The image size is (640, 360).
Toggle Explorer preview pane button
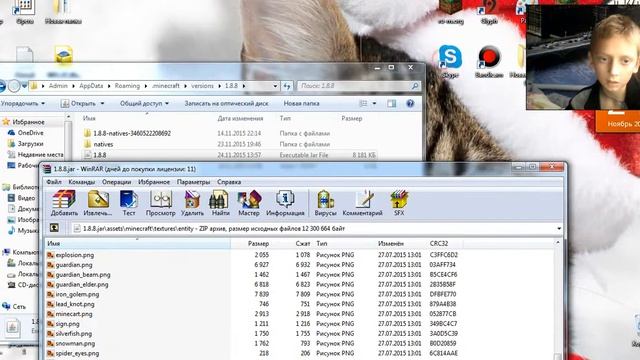coord(391,104)
